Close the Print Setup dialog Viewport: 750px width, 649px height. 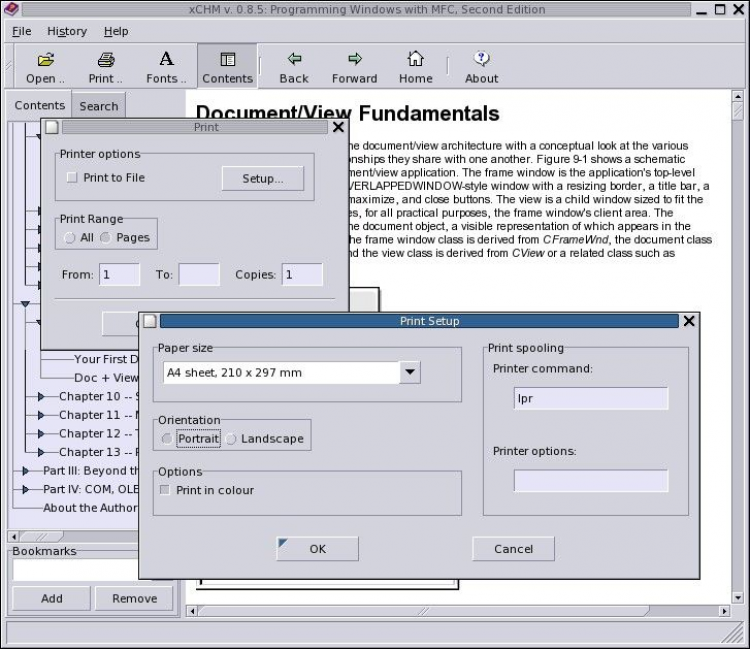(x=689, y=321)
